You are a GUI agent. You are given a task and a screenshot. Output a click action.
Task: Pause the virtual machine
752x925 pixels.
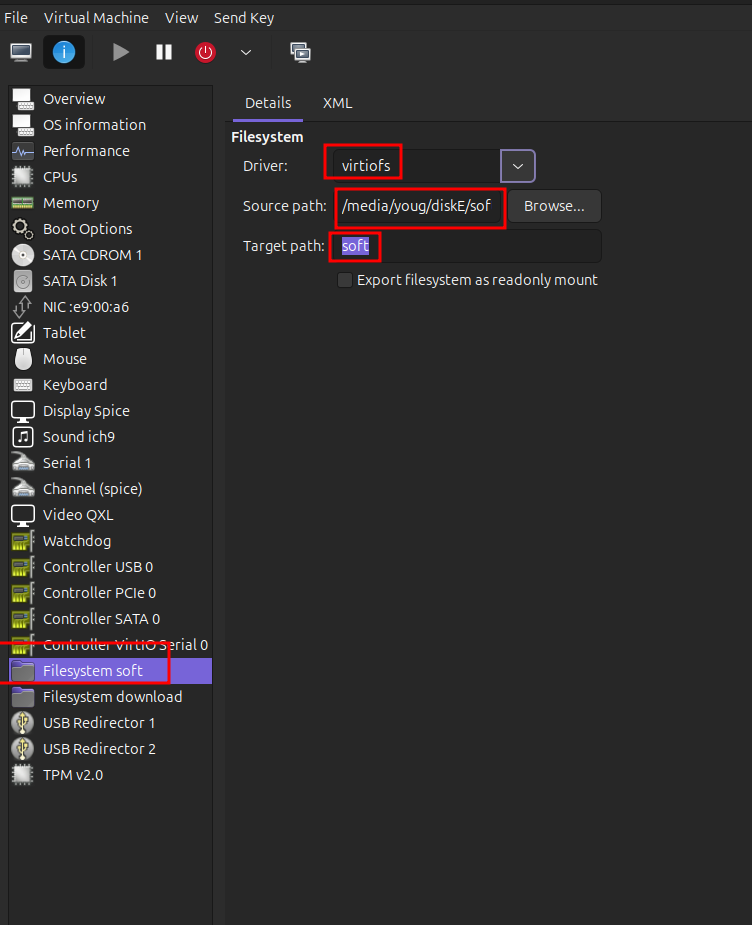point(164,52)
